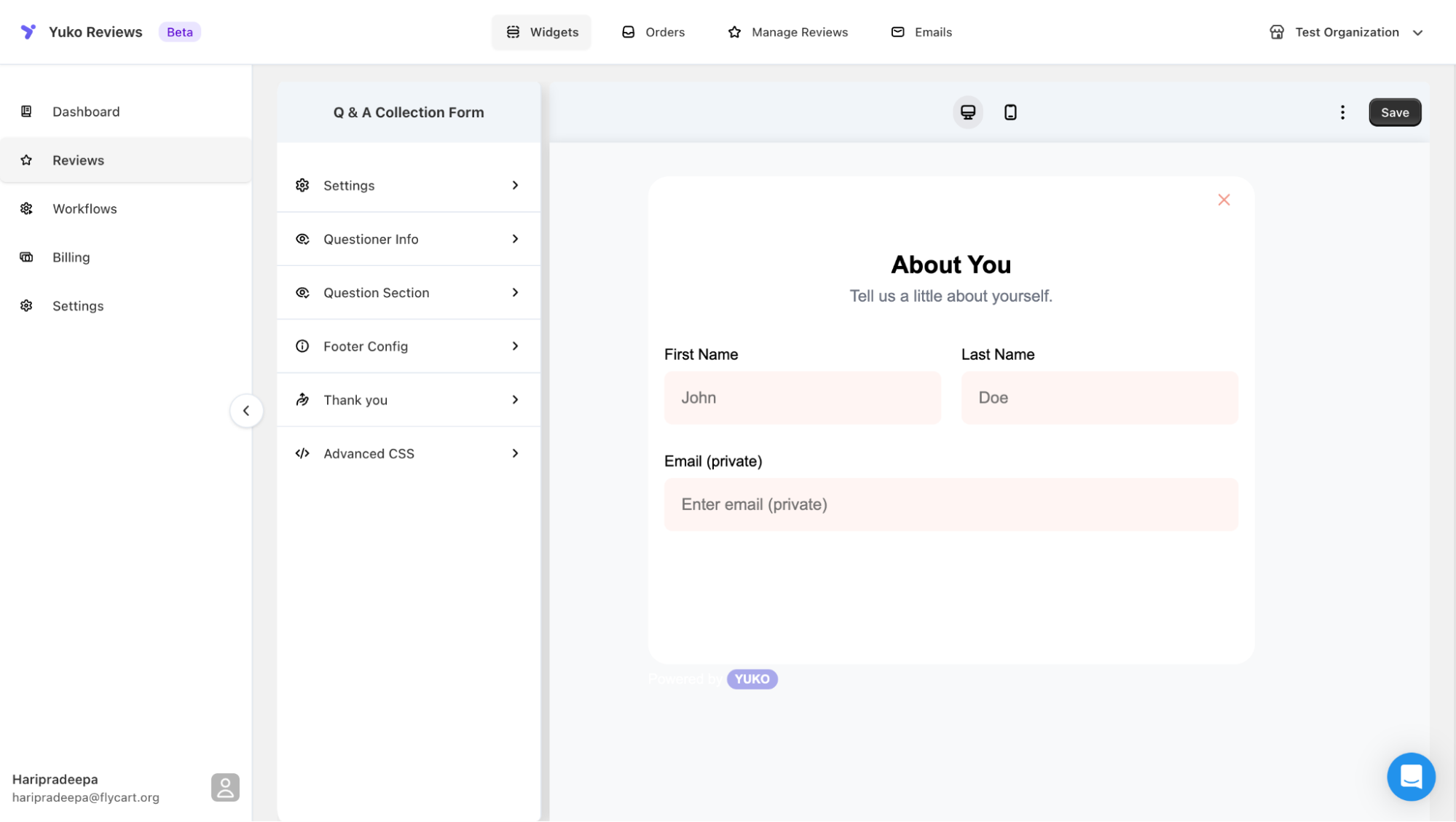The image size is (1456, 822).
Task: Go to Dashboard in the sidebar
Action: [x=86, y=111]
